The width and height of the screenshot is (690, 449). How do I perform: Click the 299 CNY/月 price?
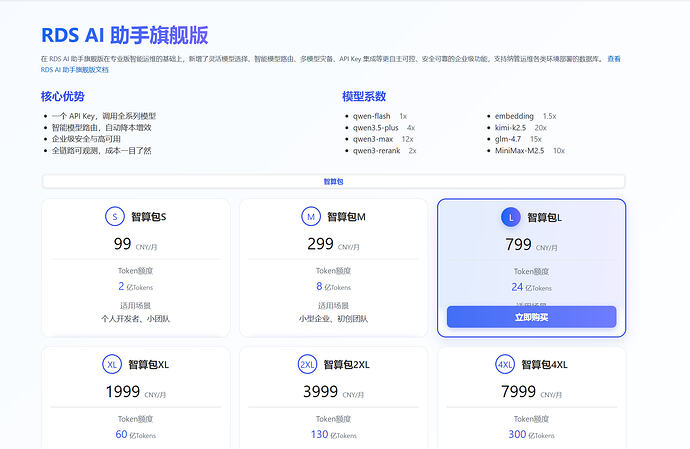334,244
